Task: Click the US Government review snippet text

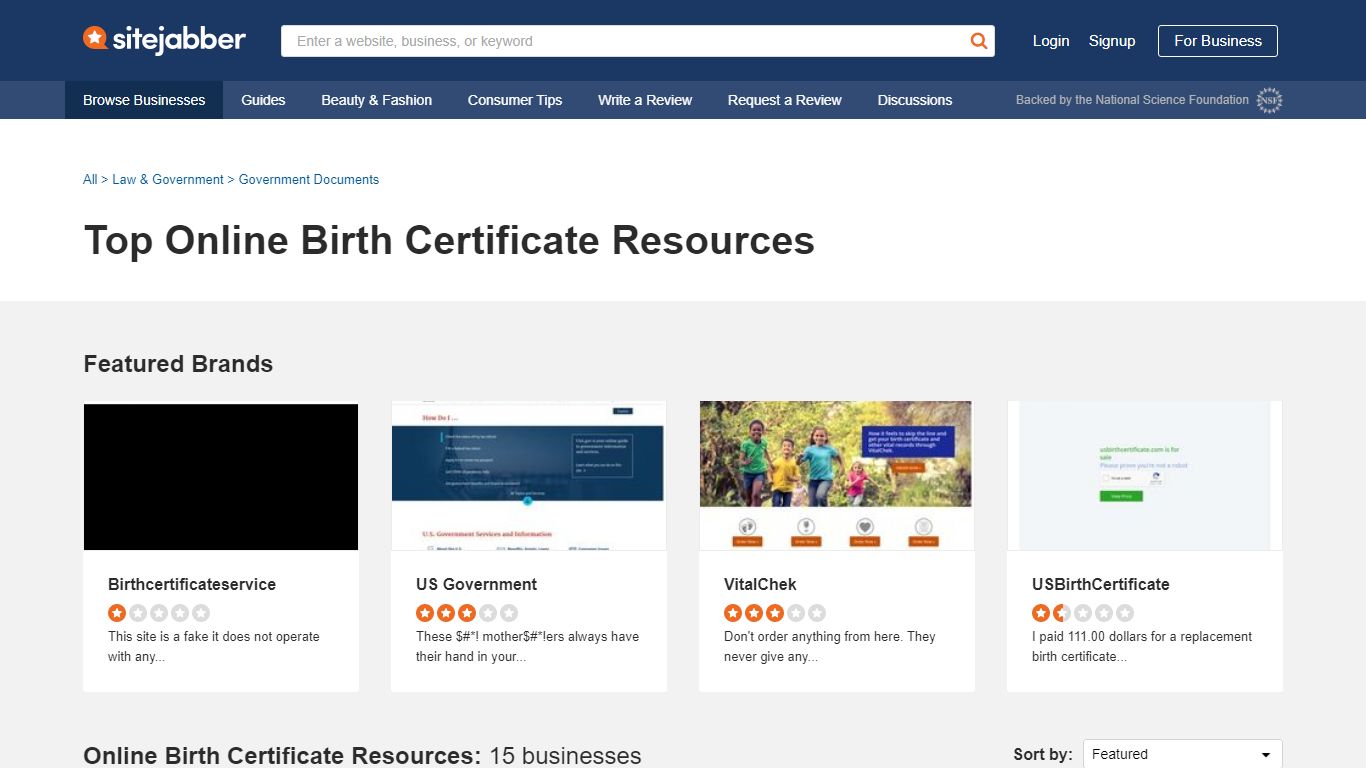Action: pos(527,646)
